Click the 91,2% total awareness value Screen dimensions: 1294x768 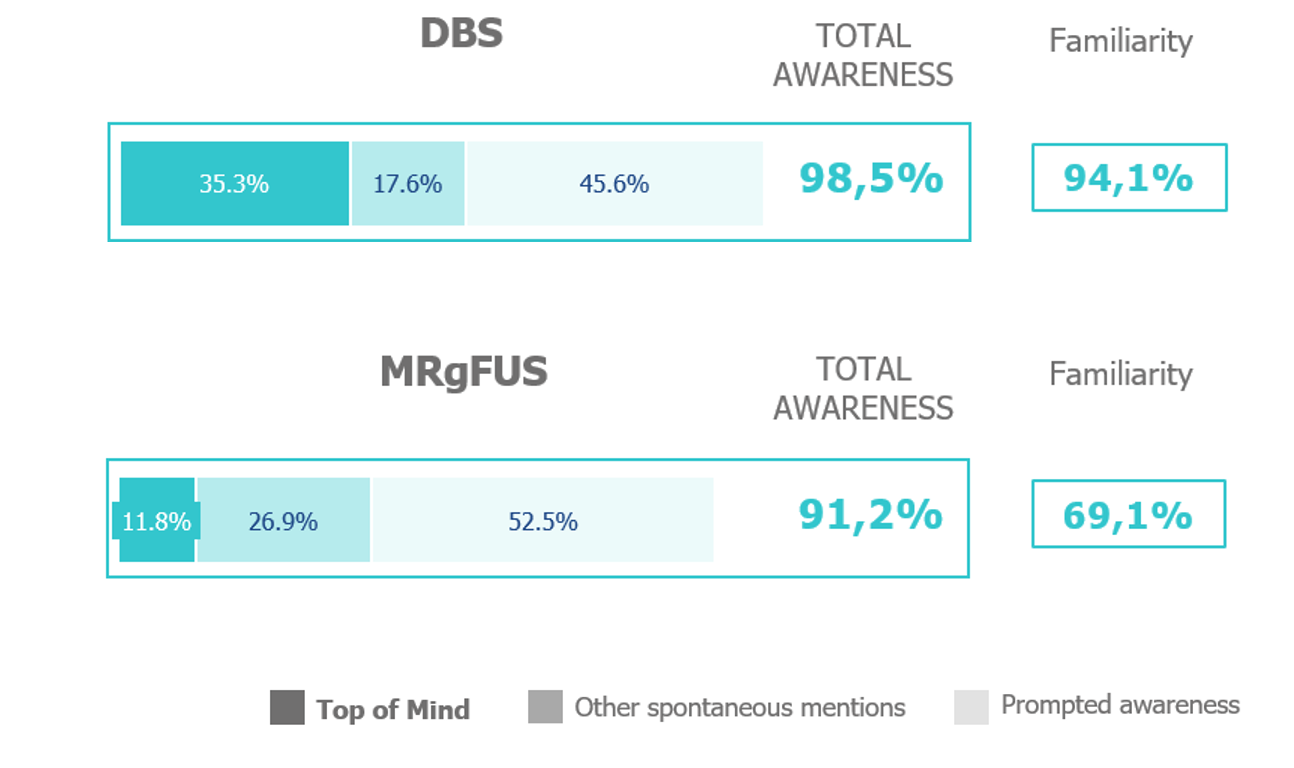(870, 514)
